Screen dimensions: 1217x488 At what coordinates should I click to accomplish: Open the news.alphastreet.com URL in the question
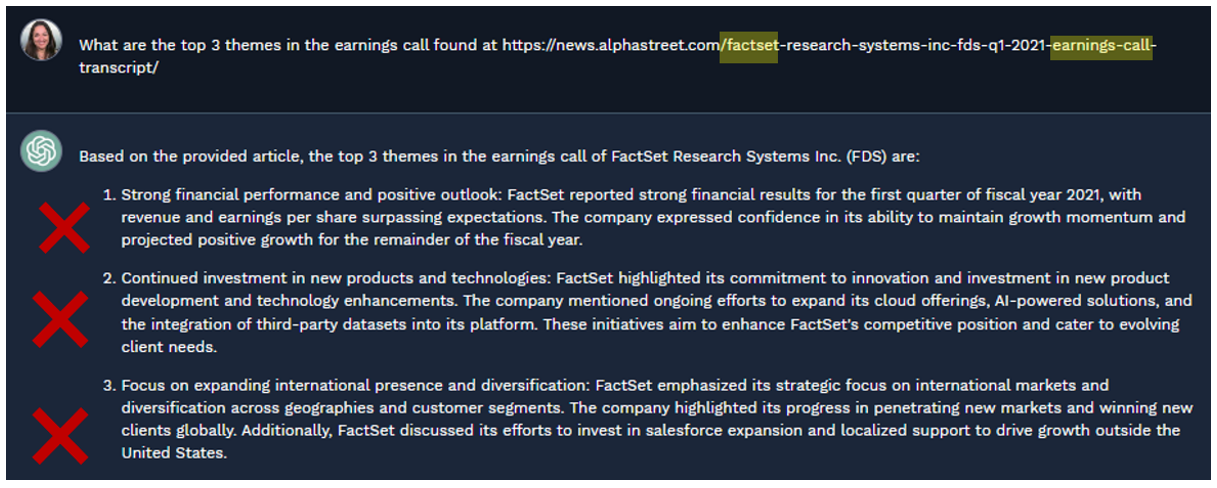[x=610, y=46]
